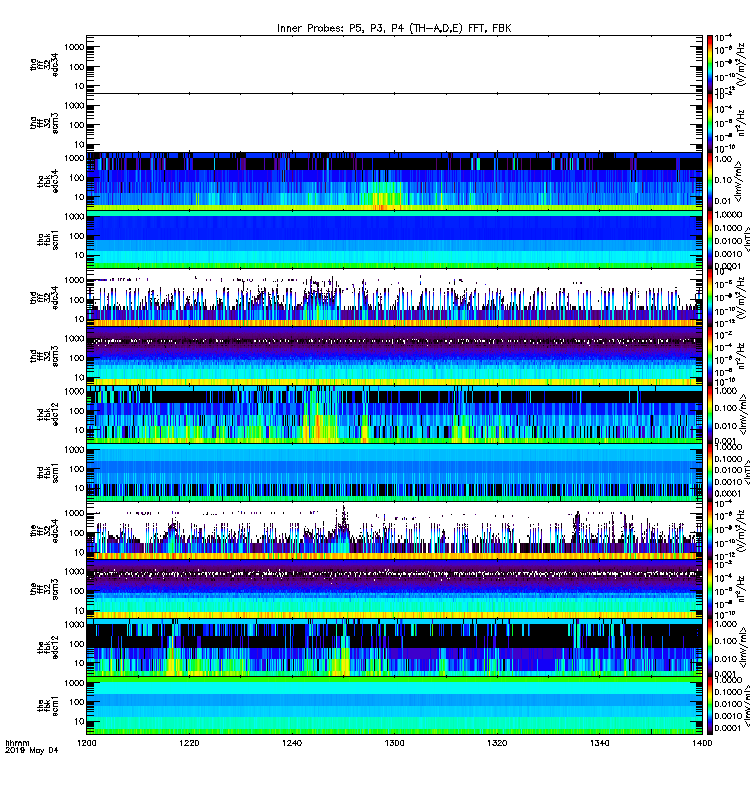Screen dimensions: 750x800
Task: Click the color bar beside the fff scm3 panel
Action: point(710,589)
